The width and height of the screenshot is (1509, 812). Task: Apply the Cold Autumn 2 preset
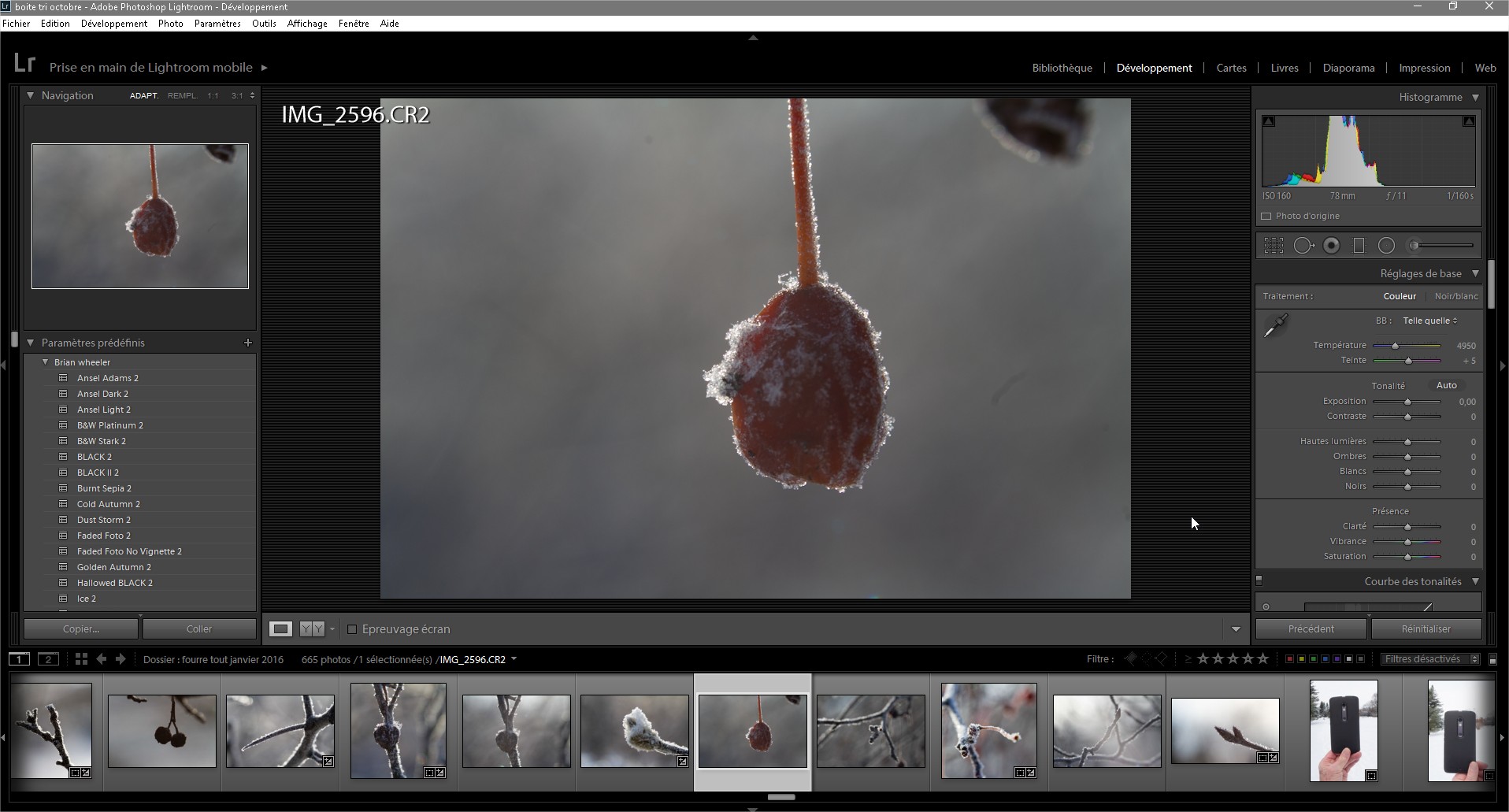[x=109, y=504]
